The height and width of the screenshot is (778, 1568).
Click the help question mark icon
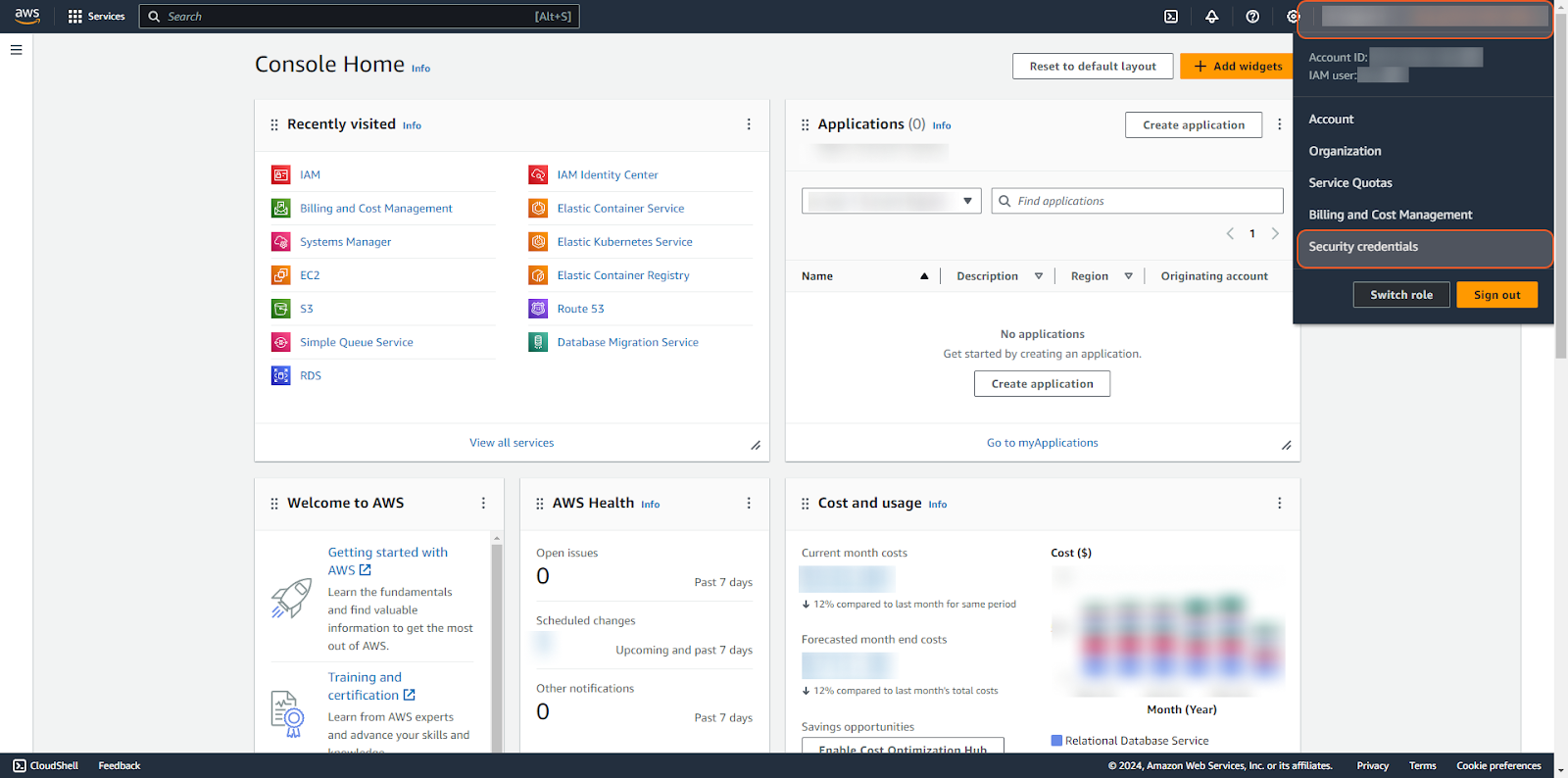tap(1252, 17)
